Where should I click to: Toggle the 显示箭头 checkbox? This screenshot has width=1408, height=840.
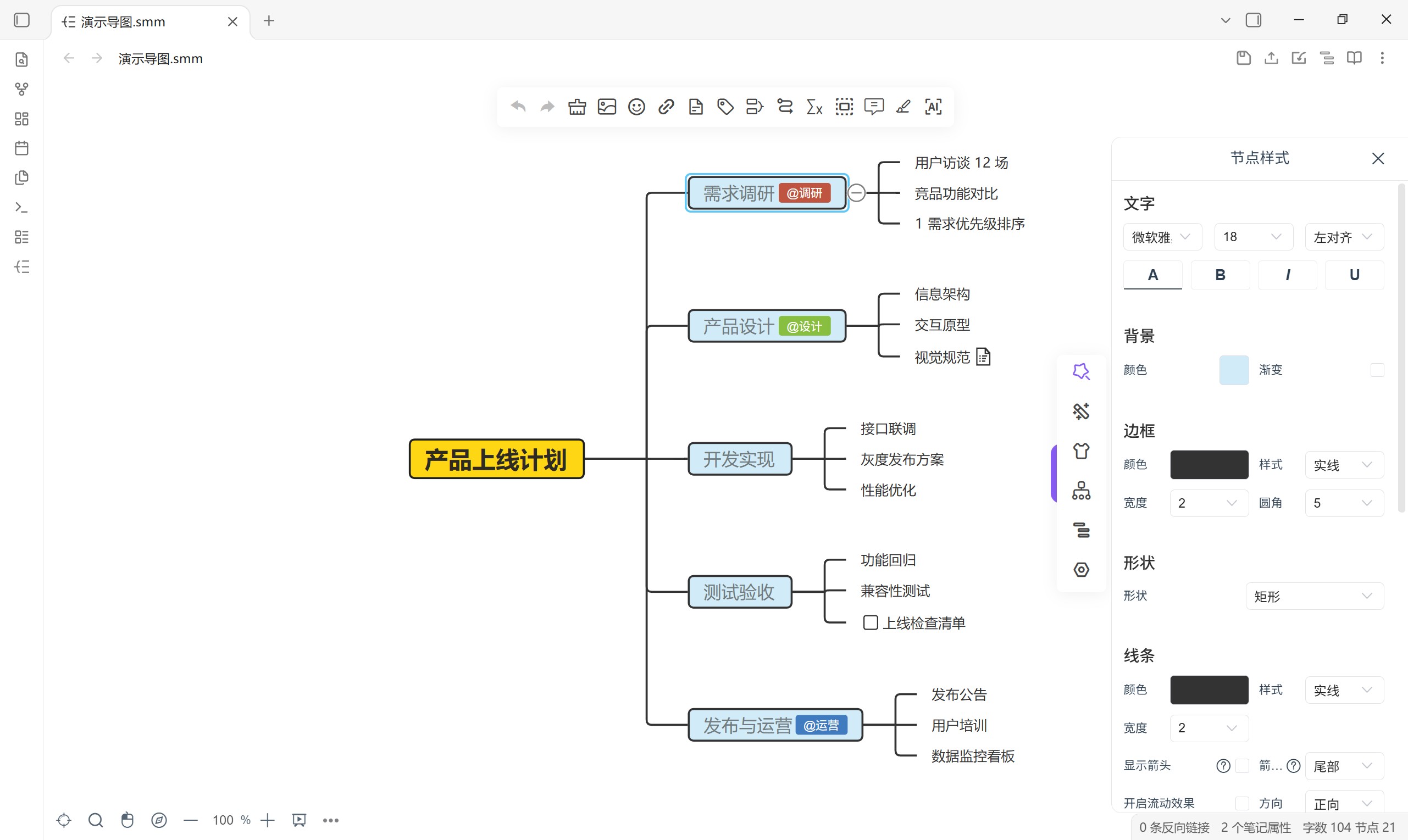[1242, 765]
